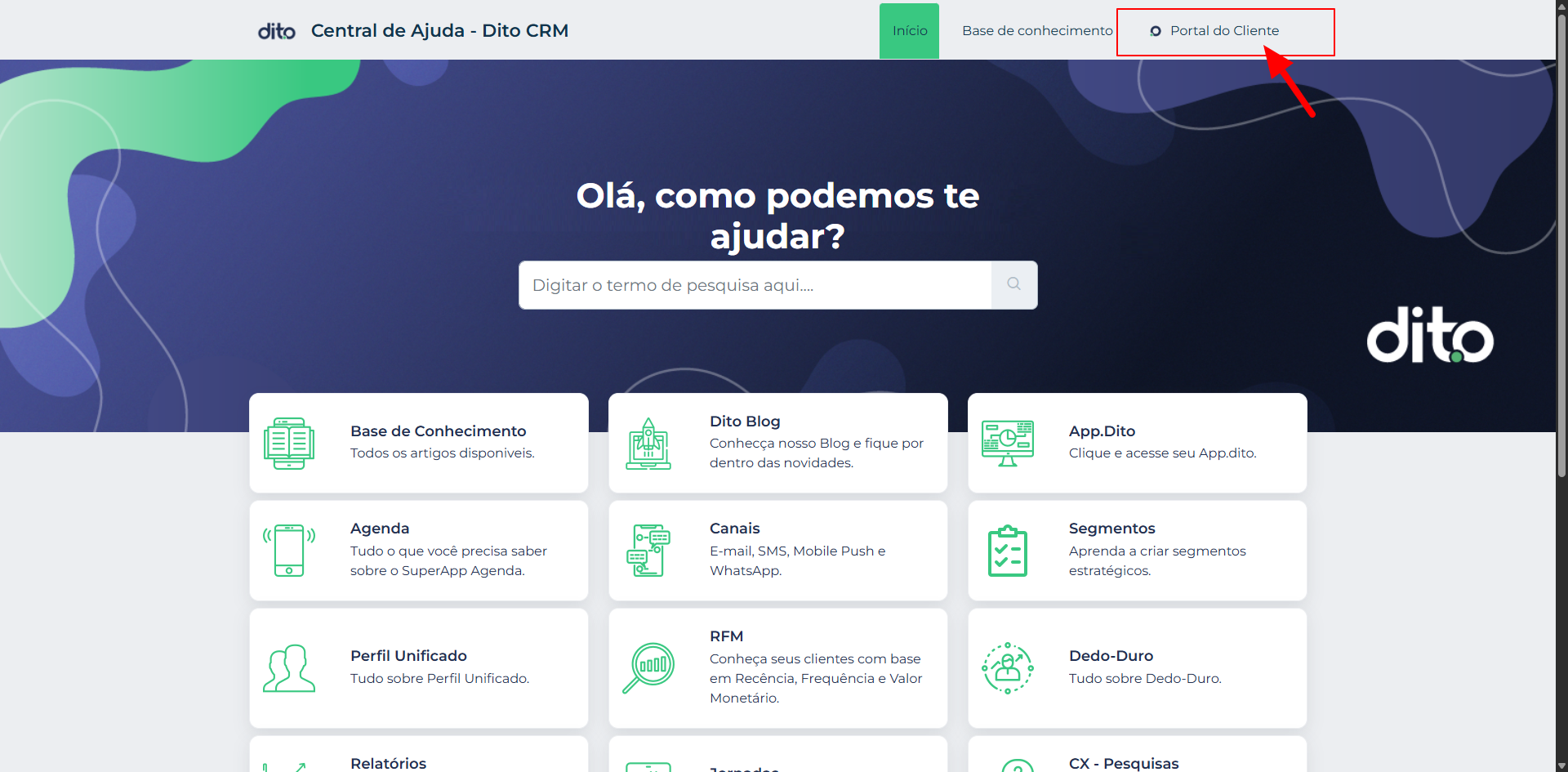Click the RFM magnifier chart icon
Image resolution: width=1568 pixels, height=772 pixels.
(x=648, y=668)
